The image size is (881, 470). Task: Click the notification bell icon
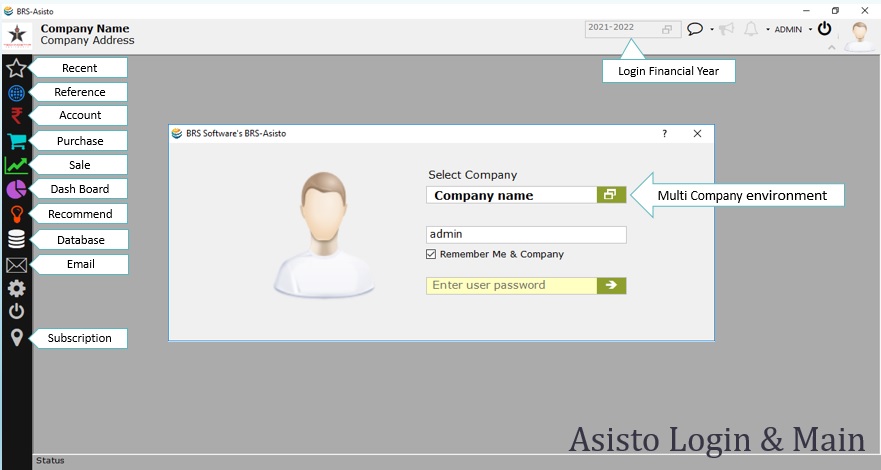pyautogui.click(x=751, y=29)
